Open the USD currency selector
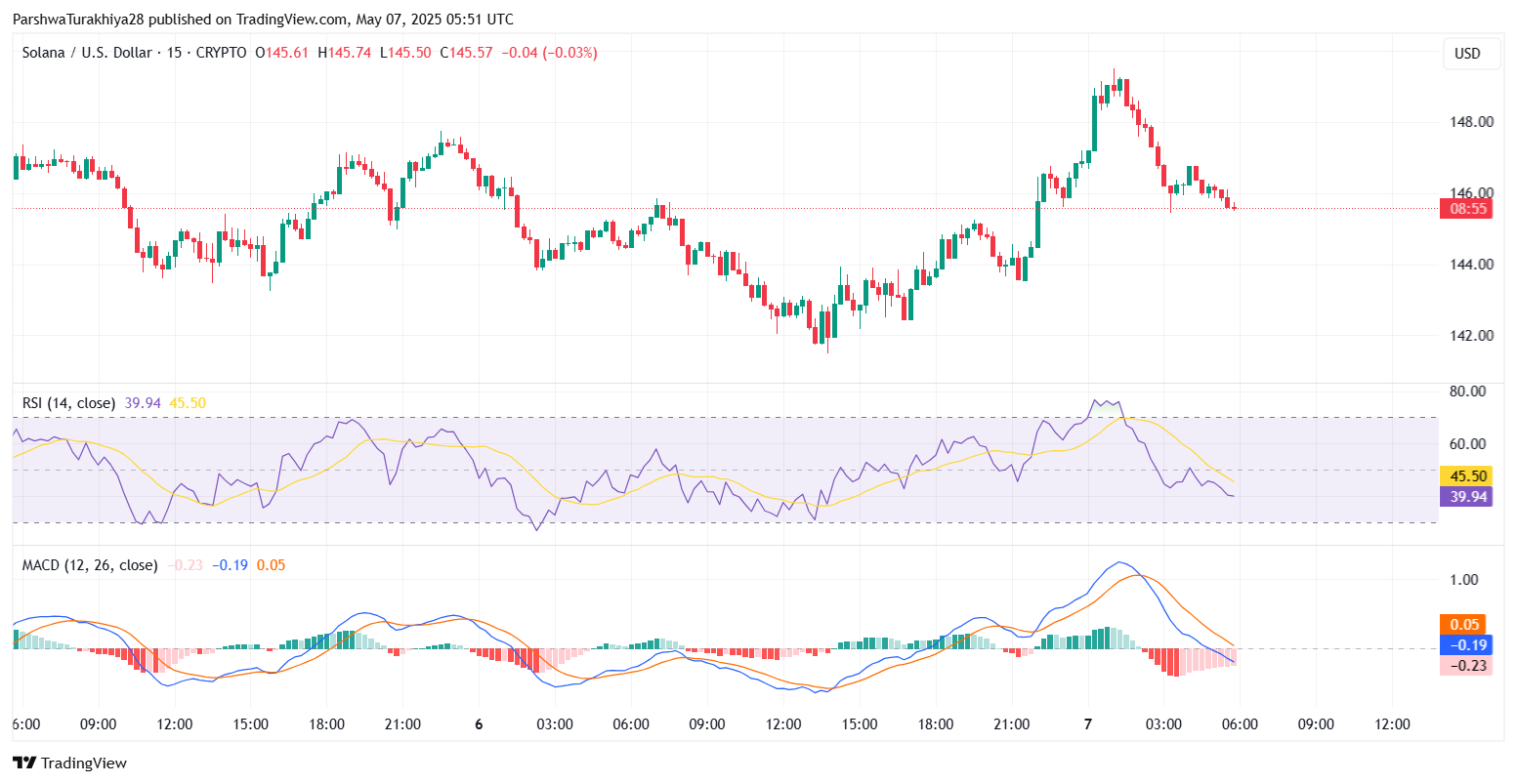Image resolution: width=1517 pixels, height=784 pixels. click(1467, 54)
